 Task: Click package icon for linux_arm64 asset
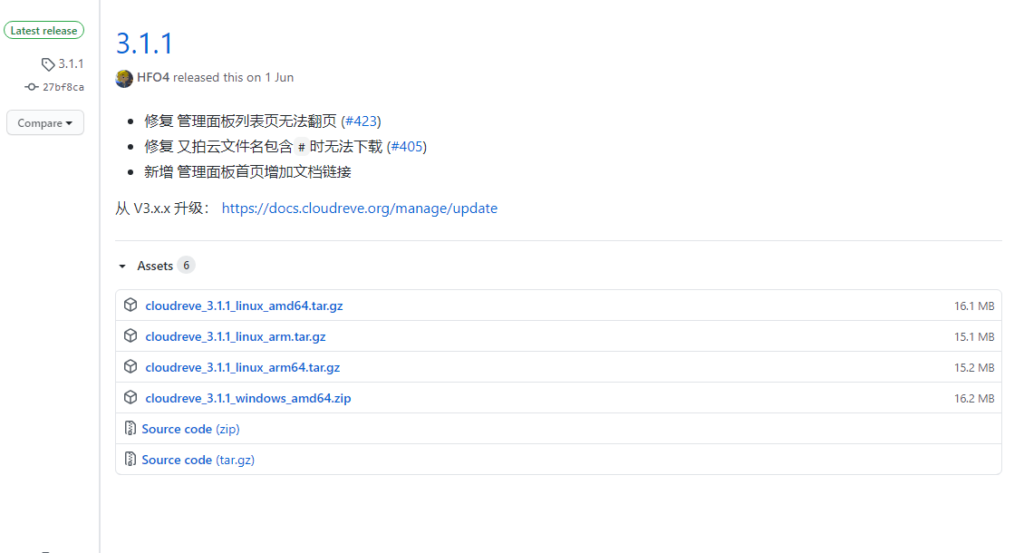(x=131, y=366)
